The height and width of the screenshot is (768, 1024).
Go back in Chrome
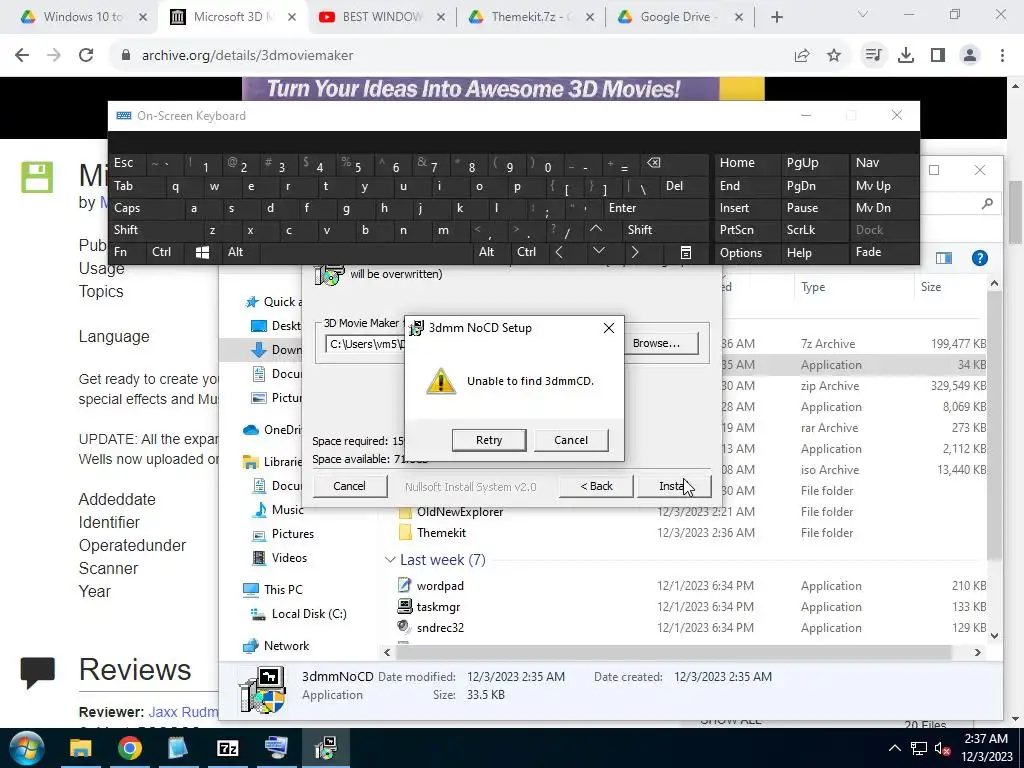[22, 56]
